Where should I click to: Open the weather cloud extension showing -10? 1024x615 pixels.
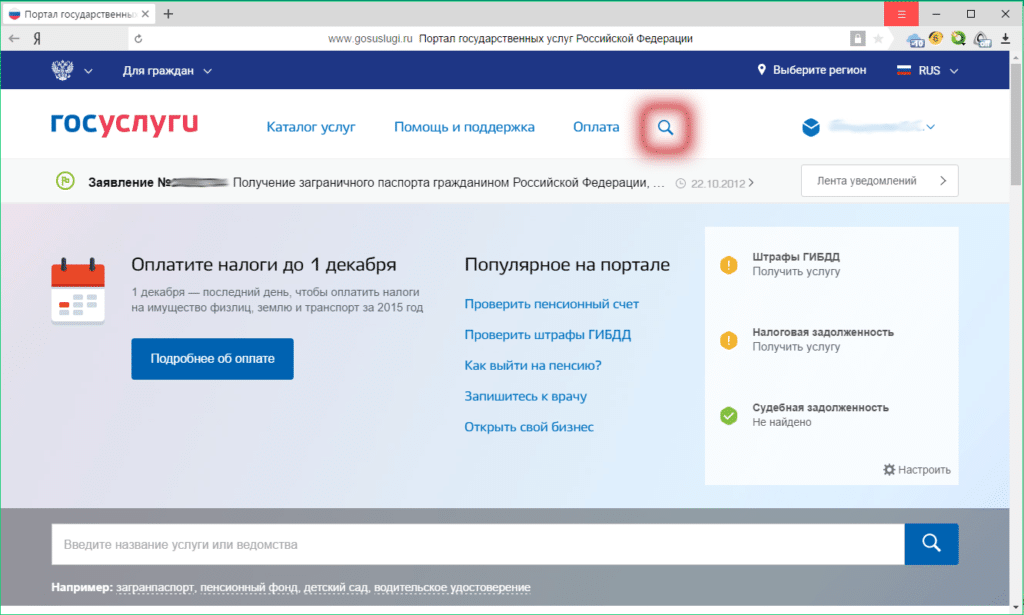(916, 40)
